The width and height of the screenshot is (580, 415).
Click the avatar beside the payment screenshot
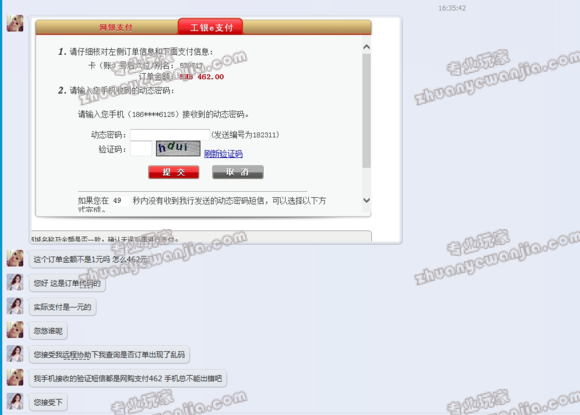pyautogui.click(x=15, y=23)
